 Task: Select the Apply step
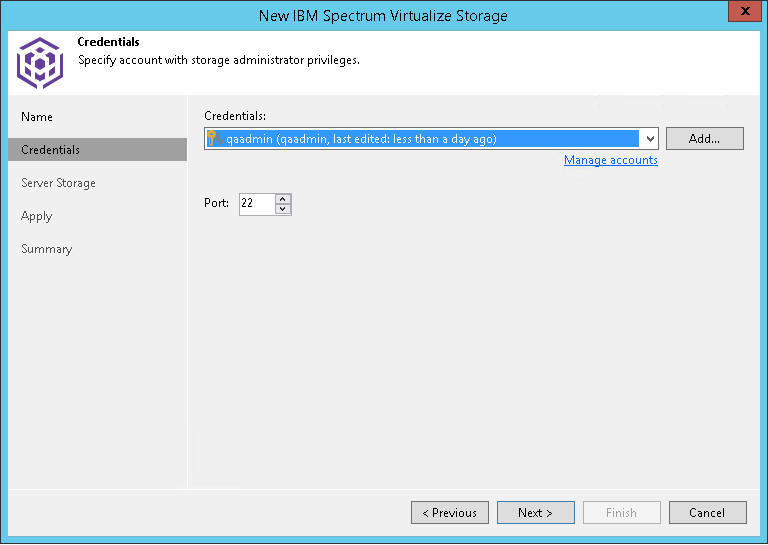37,216
